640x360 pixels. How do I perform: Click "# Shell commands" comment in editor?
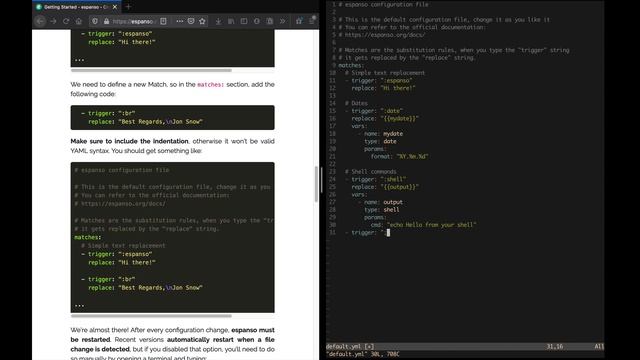tap(371, 172)
